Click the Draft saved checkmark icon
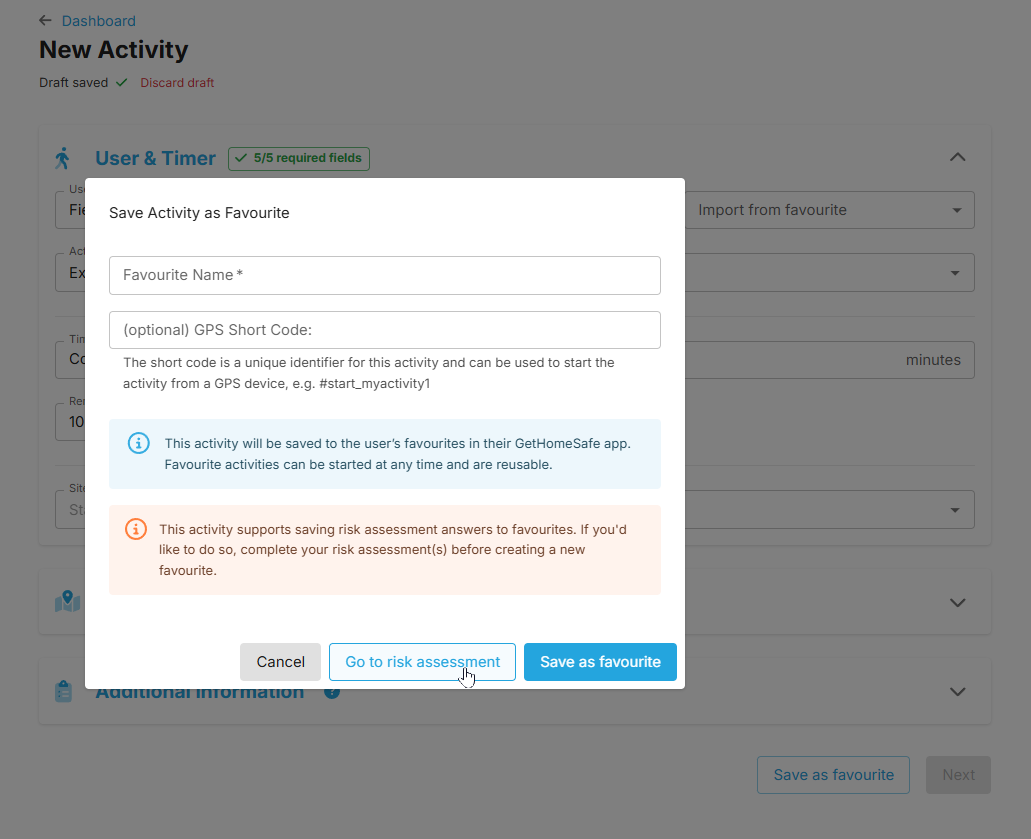1031x839 pixels. [122, 83]
